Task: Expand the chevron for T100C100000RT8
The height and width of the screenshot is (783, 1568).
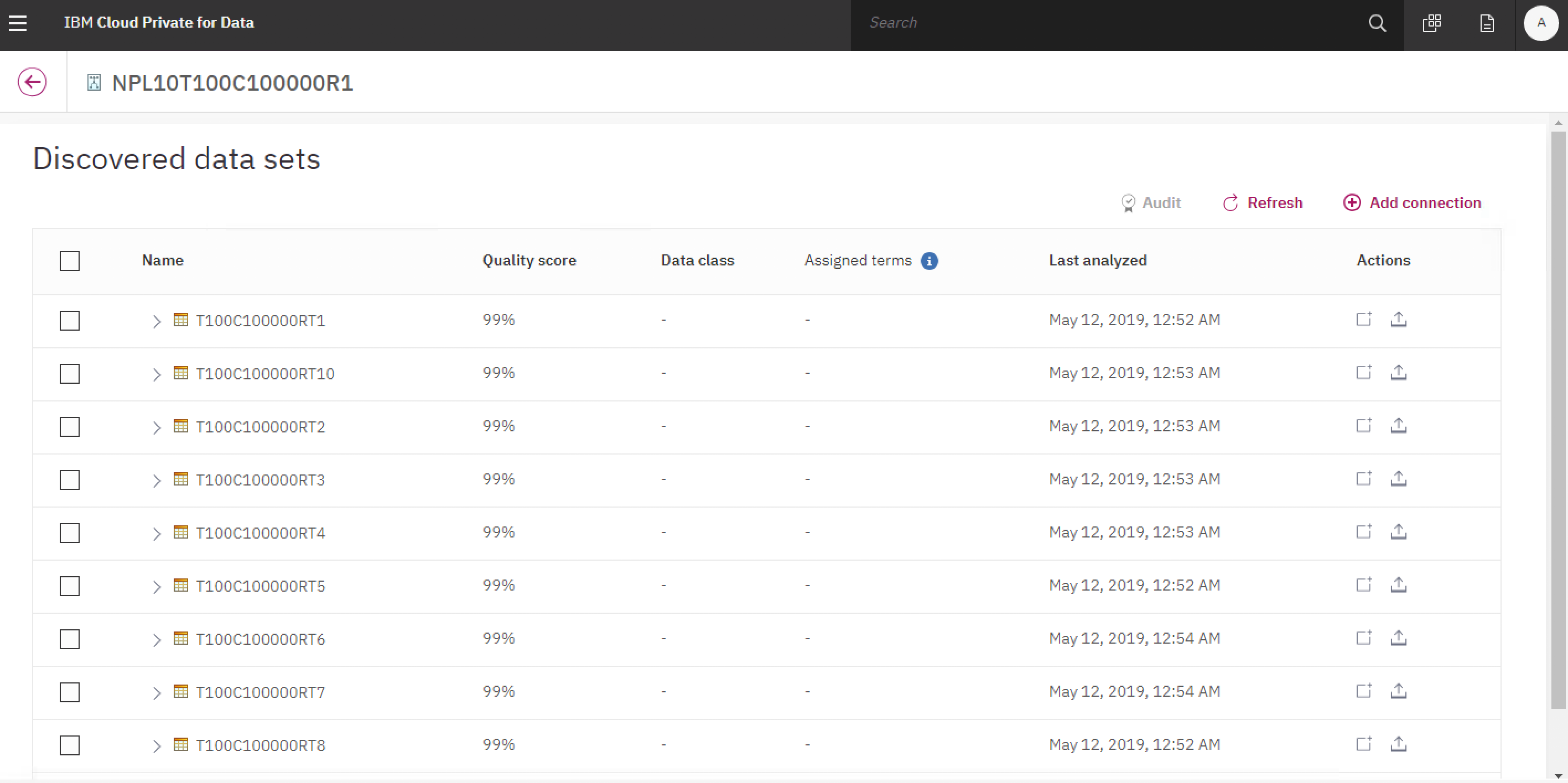Action: pyautogui.click(x=154, y=745)
